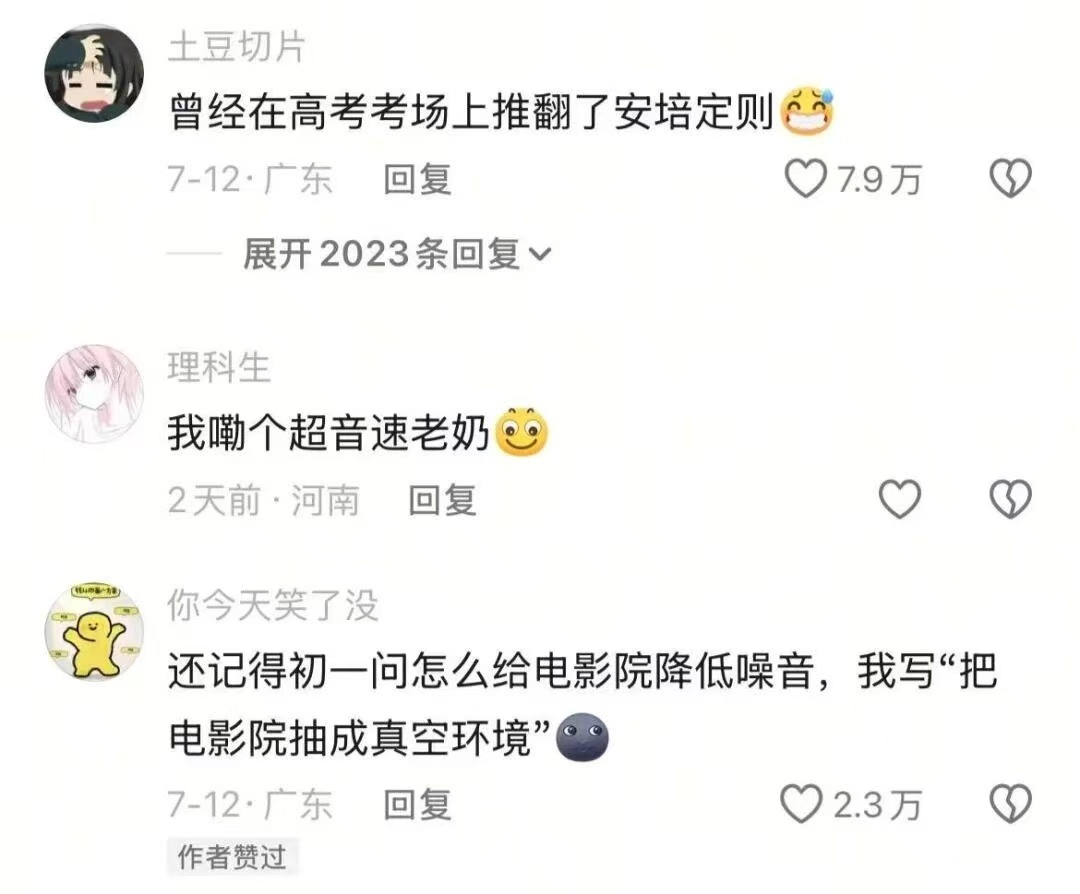1080x894 pixels.
Task: Select the 7.9万 like count
Action: tap(880, 179)
